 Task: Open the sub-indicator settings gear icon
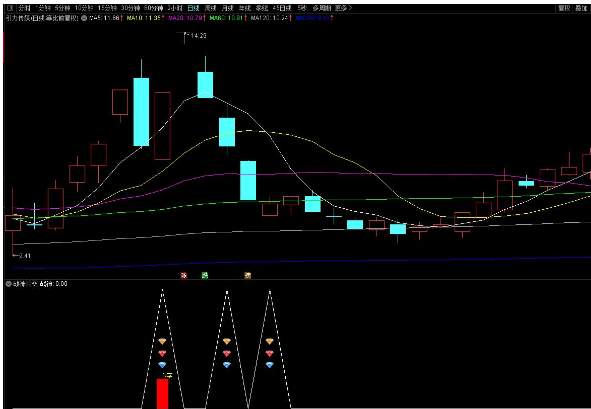point(8,284)
